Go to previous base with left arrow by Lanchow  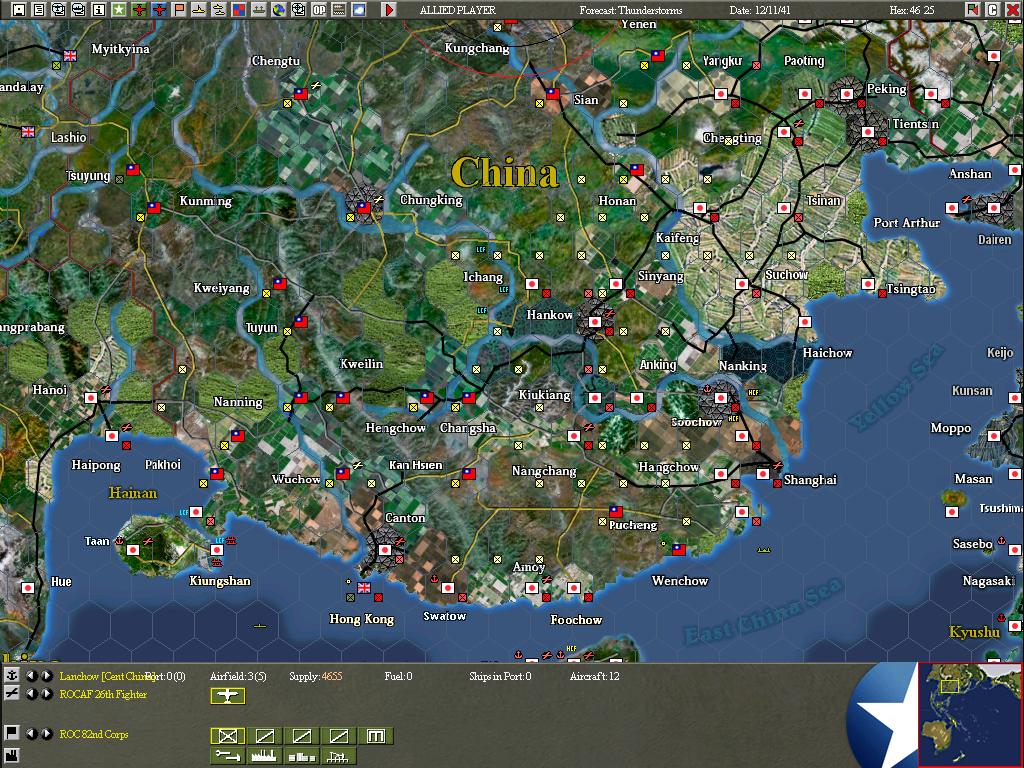point(32,676)
